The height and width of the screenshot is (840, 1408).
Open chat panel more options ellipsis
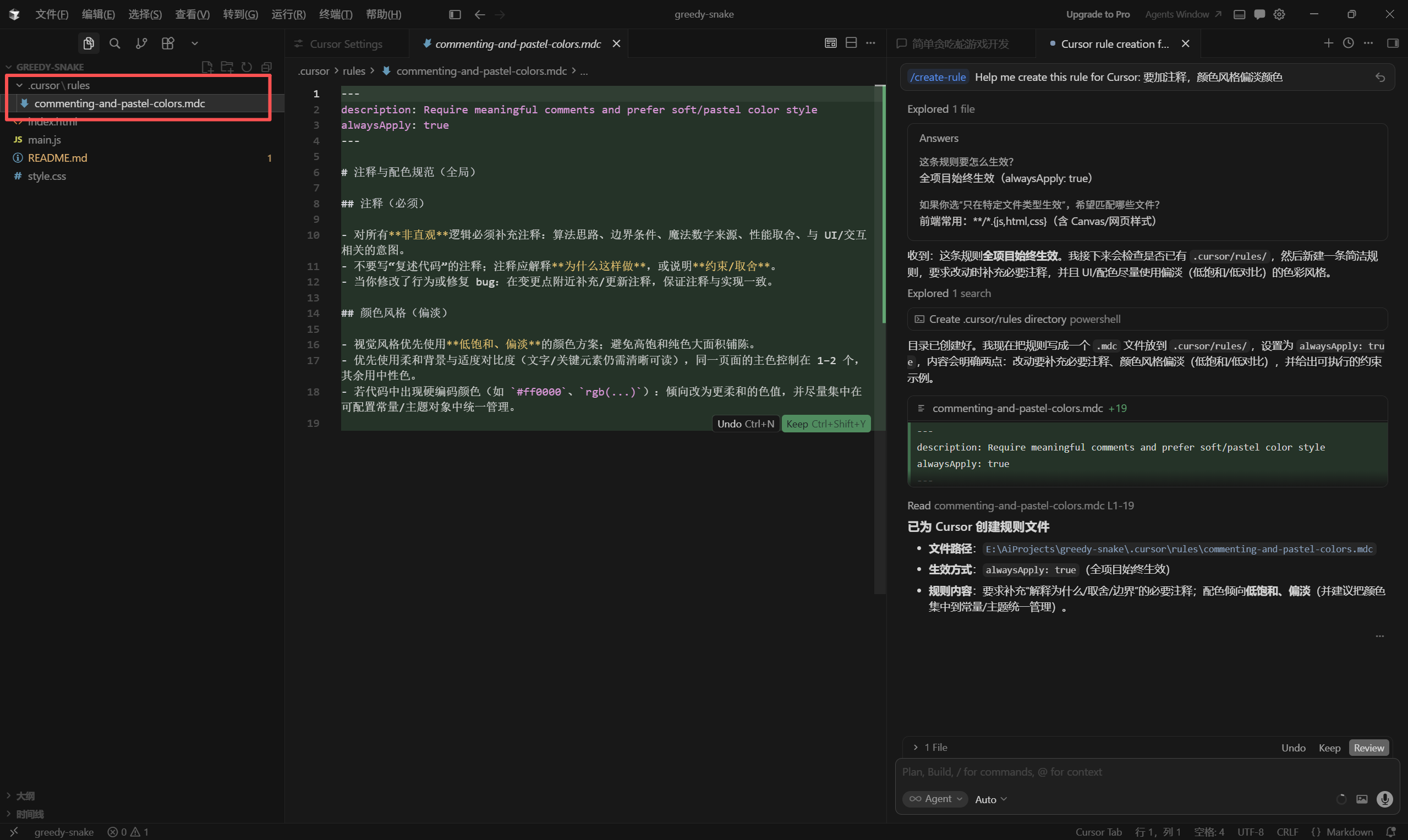tap(1368, 43)
